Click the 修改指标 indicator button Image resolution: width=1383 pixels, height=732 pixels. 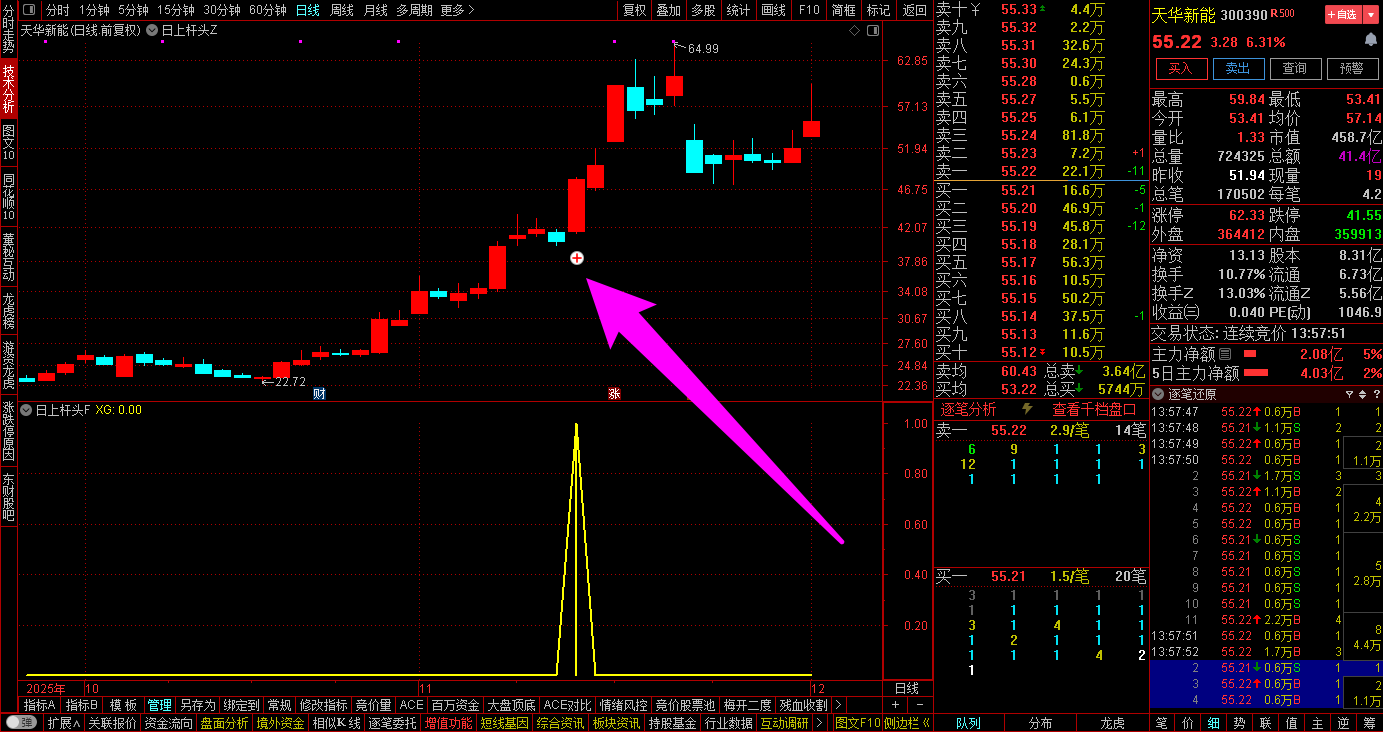point(323,705)
